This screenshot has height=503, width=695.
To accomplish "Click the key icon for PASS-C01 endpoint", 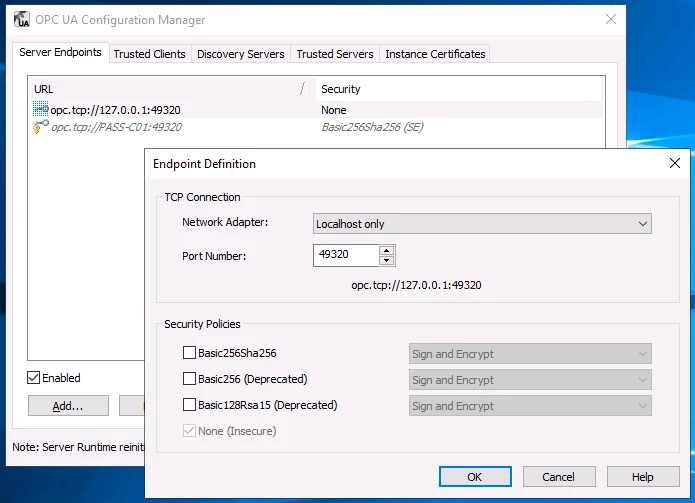I will (41, 127).
